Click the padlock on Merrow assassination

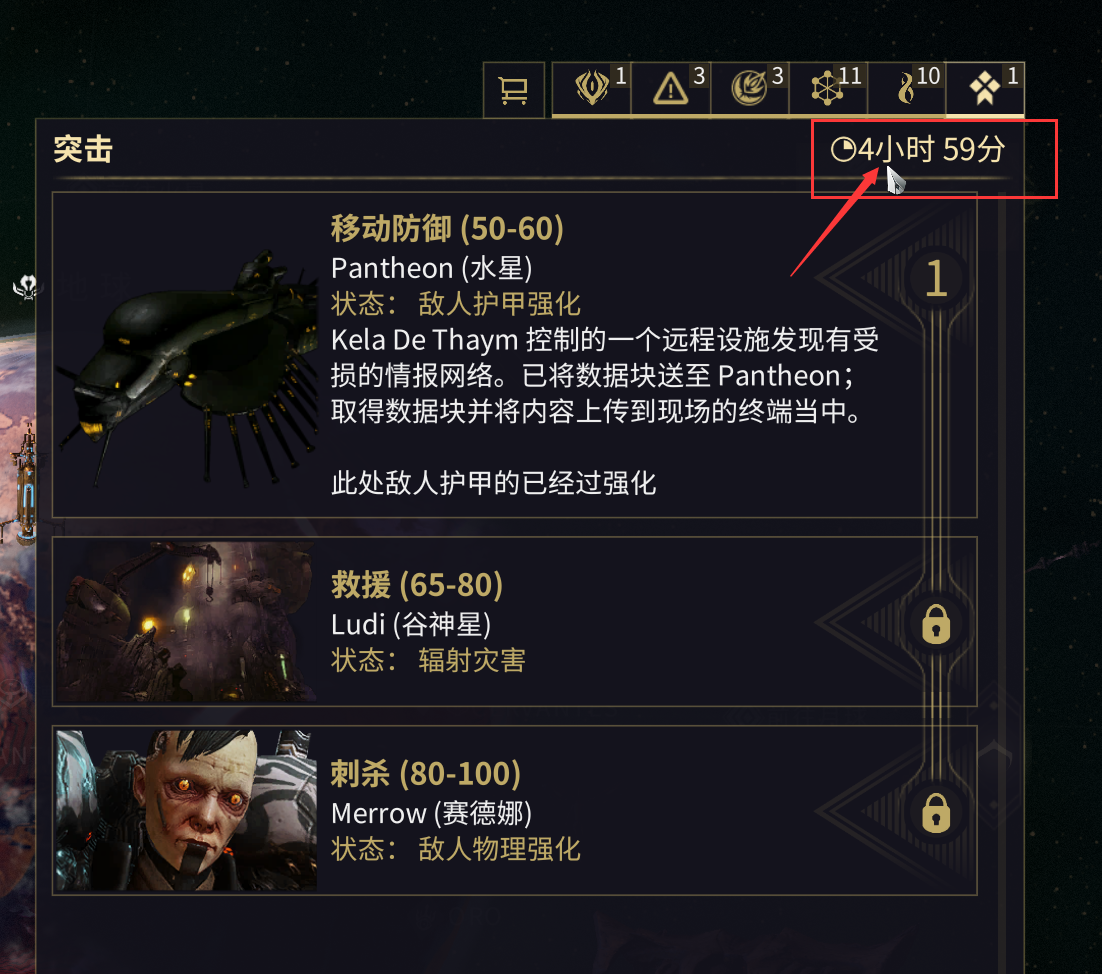[x=936, y=812]
